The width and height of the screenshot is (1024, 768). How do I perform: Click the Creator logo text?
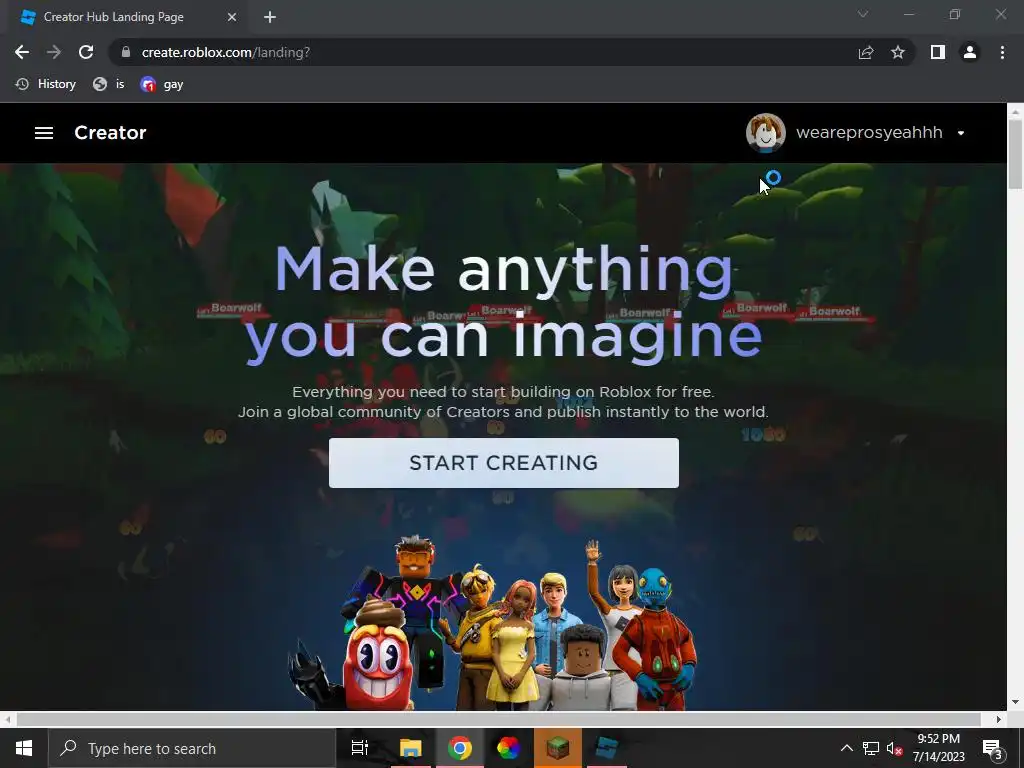click(x=110, y=133)
